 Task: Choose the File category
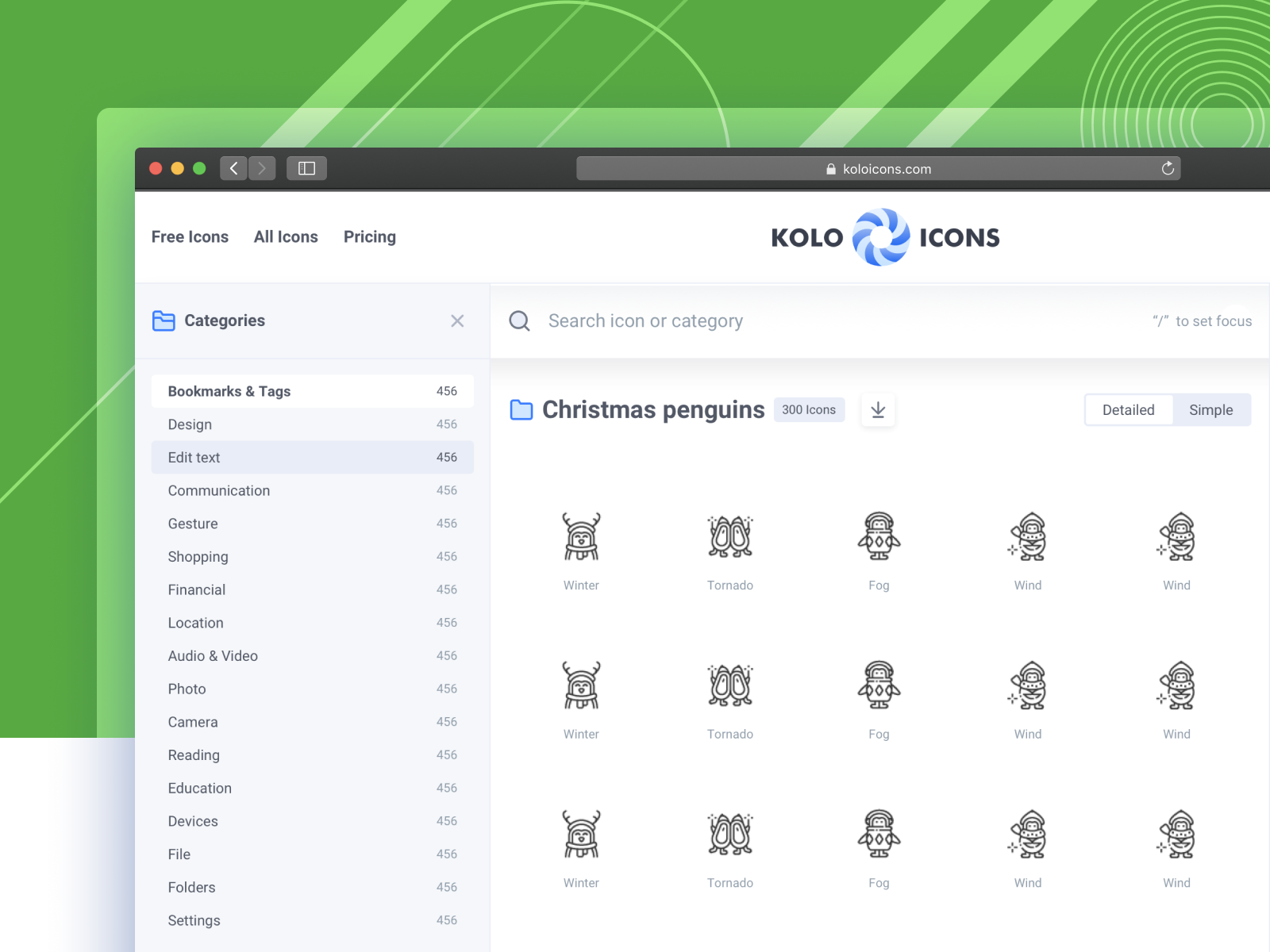coord(313,854)
